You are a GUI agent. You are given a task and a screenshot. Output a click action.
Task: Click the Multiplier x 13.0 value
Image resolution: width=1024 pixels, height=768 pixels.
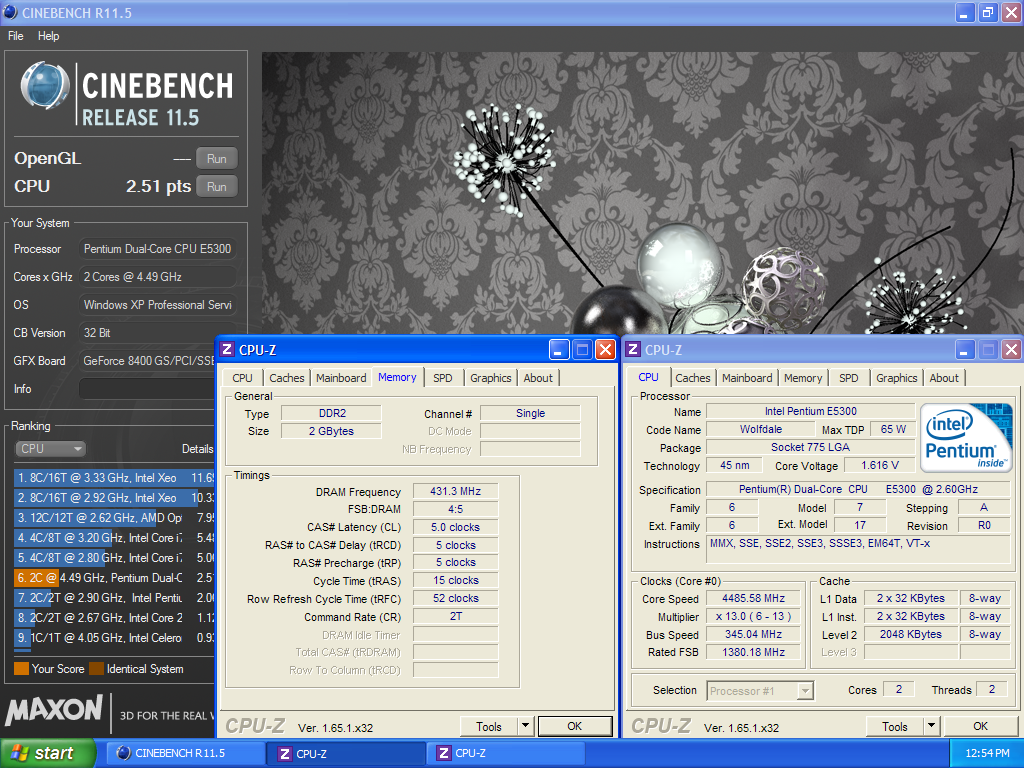tap(754, 616)
